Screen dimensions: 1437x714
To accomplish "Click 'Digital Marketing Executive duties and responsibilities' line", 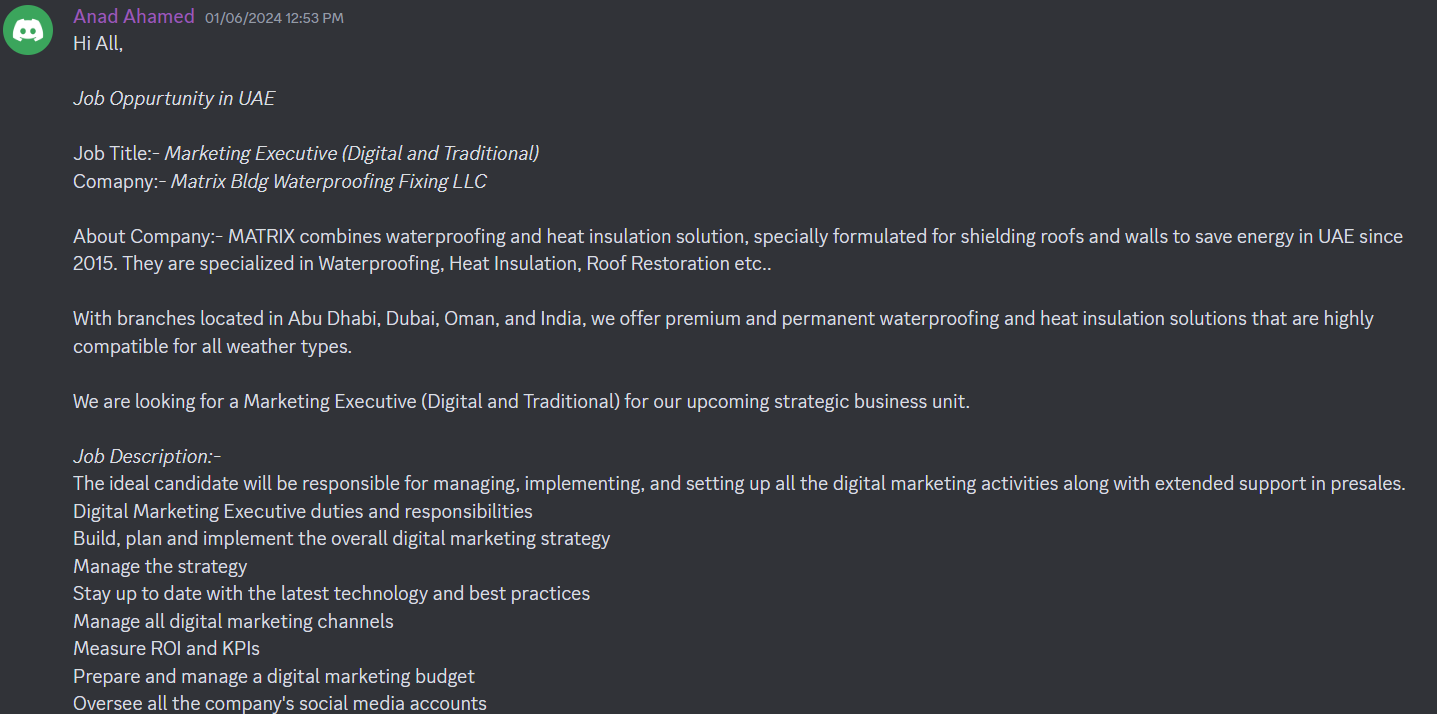I will pyautogui.click(x=303, y=512).
